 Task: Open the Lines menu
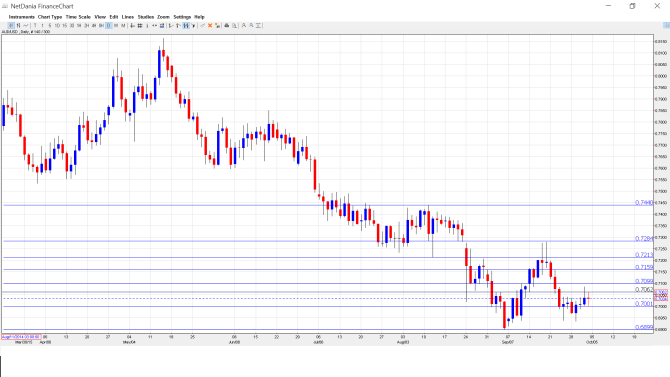click(x=128, y=17)
